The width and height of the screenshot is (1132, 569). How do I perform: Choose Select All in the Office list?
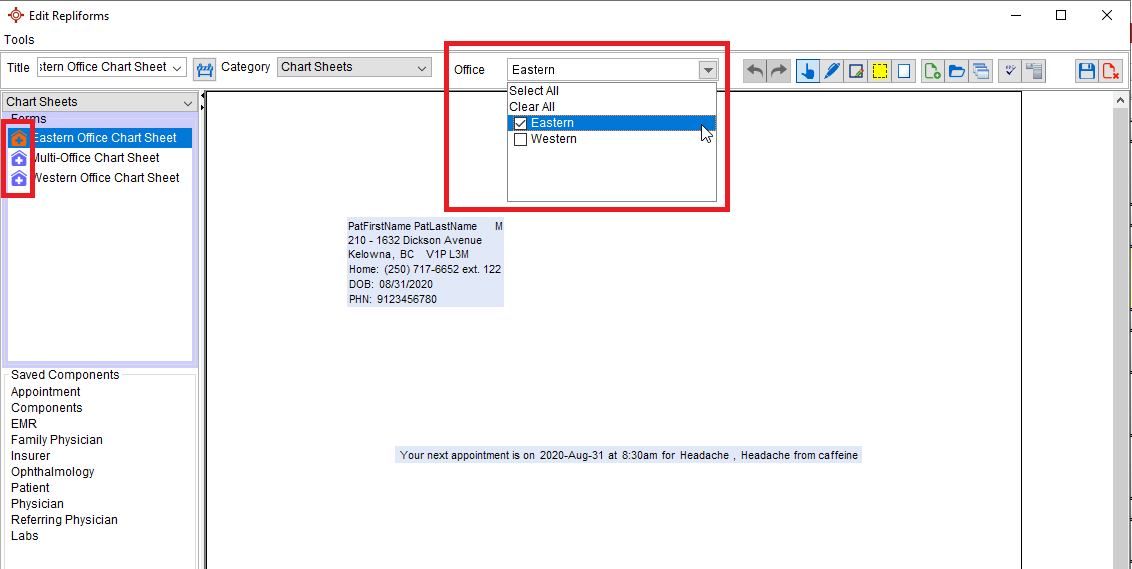click(534, 91)
